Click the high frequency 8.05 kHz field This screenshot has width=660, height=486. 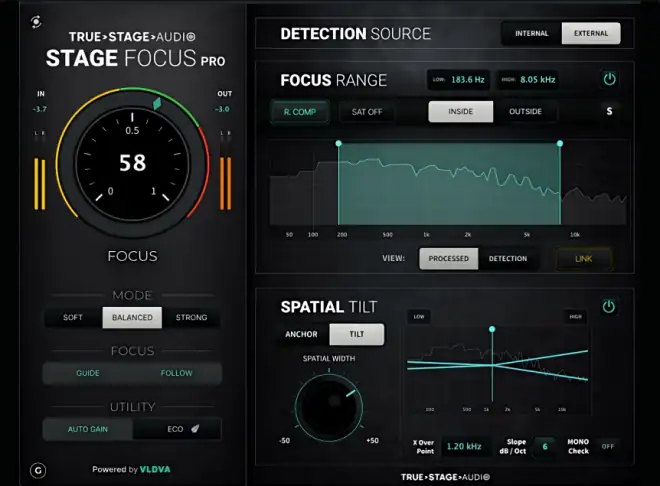tap(527, 80)
